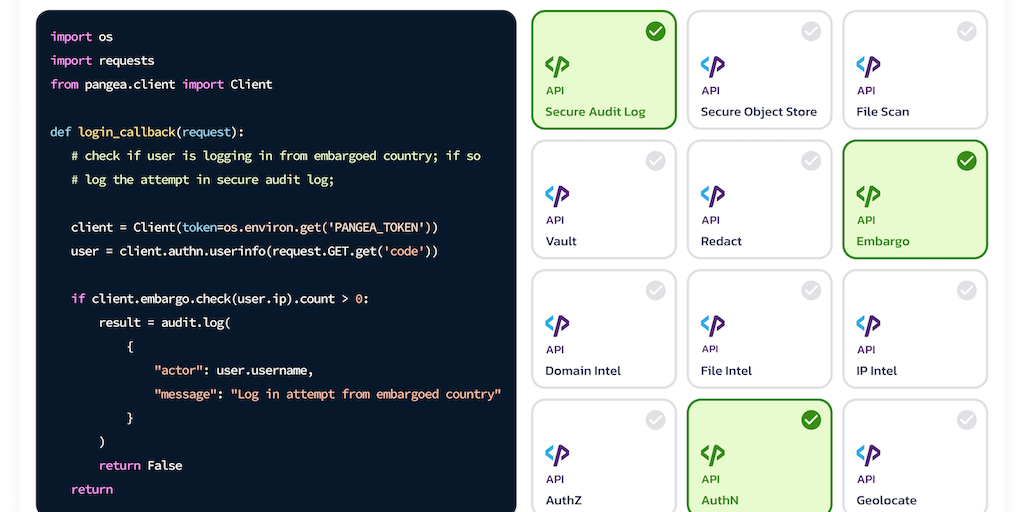Click the 'return False' line

pos(140,466)
